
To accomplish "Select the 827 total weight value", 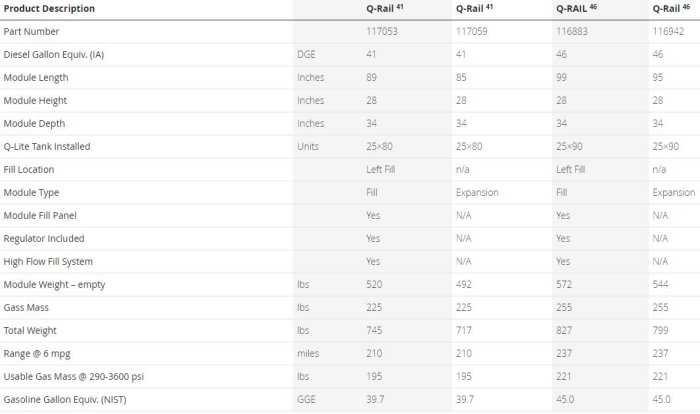I will click(x=563, y=330).
